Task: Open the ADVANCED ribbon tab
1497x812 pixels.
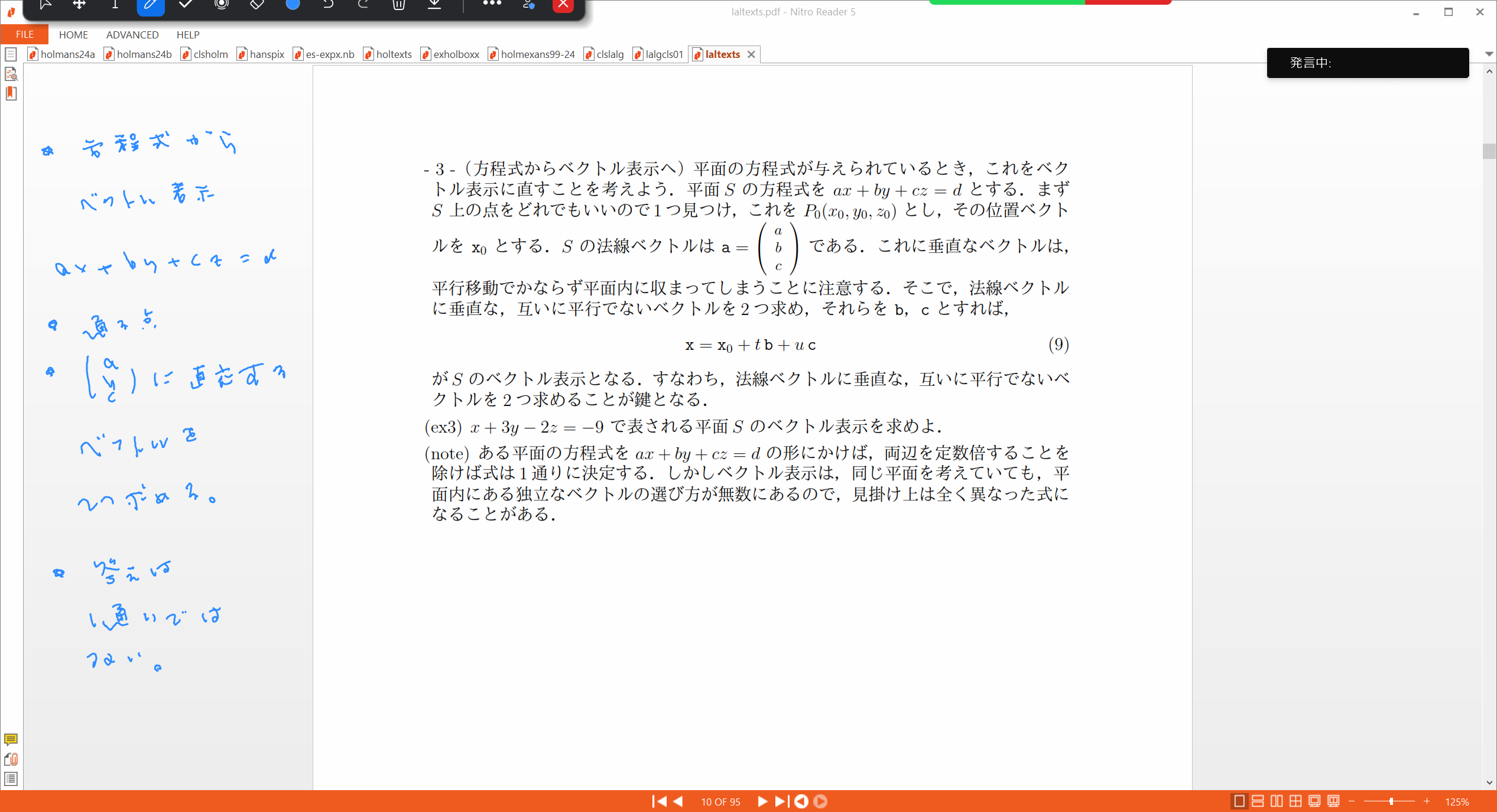Action: (132, 34)
